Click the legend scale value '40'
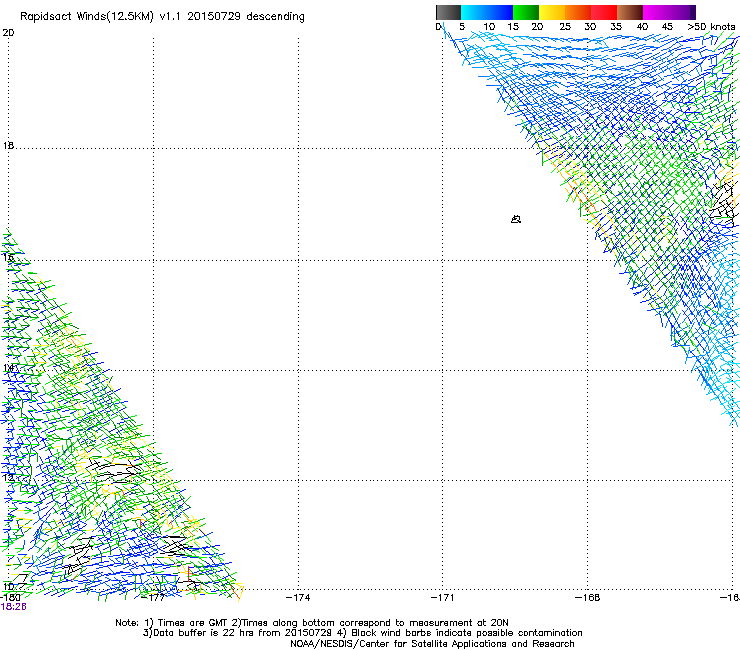The image size is (740, 650). tap(642, 26)
